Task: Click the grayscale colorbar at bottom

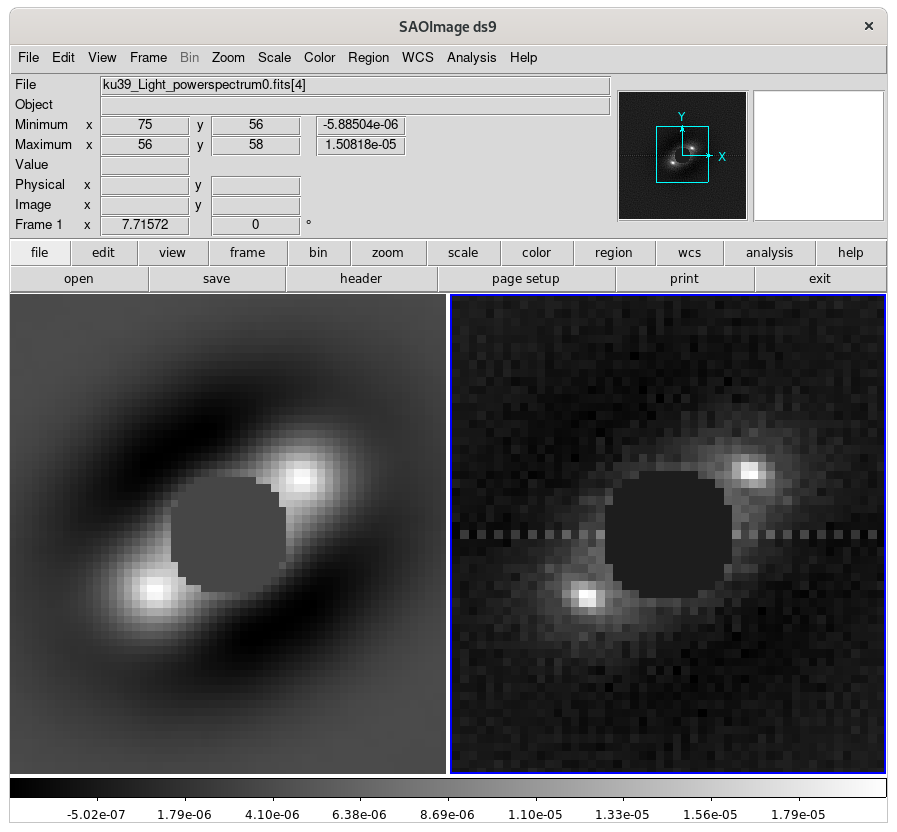Action: coord(448,788)
